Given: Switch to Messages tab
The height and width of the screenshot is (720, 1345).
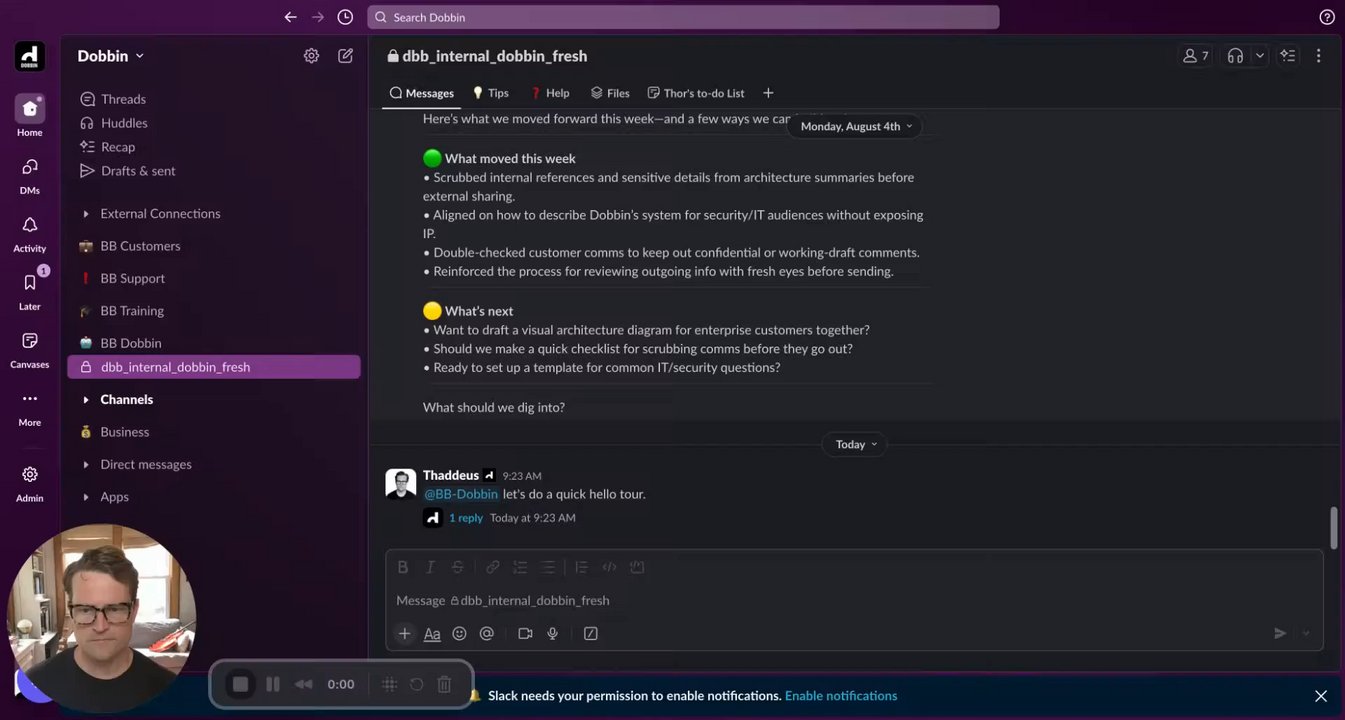Looking at the screenshot, I should coord(421,93).
